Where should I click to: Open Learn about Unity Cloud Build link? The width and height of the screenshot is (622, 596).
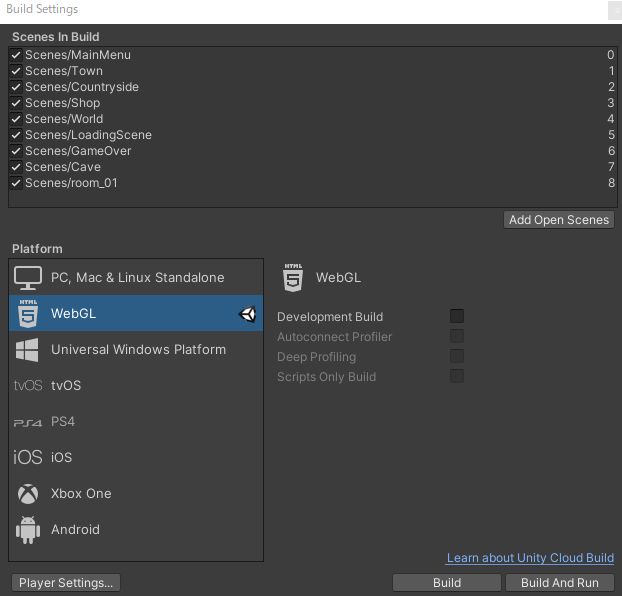pyautogui.click(x=530, y=558)
